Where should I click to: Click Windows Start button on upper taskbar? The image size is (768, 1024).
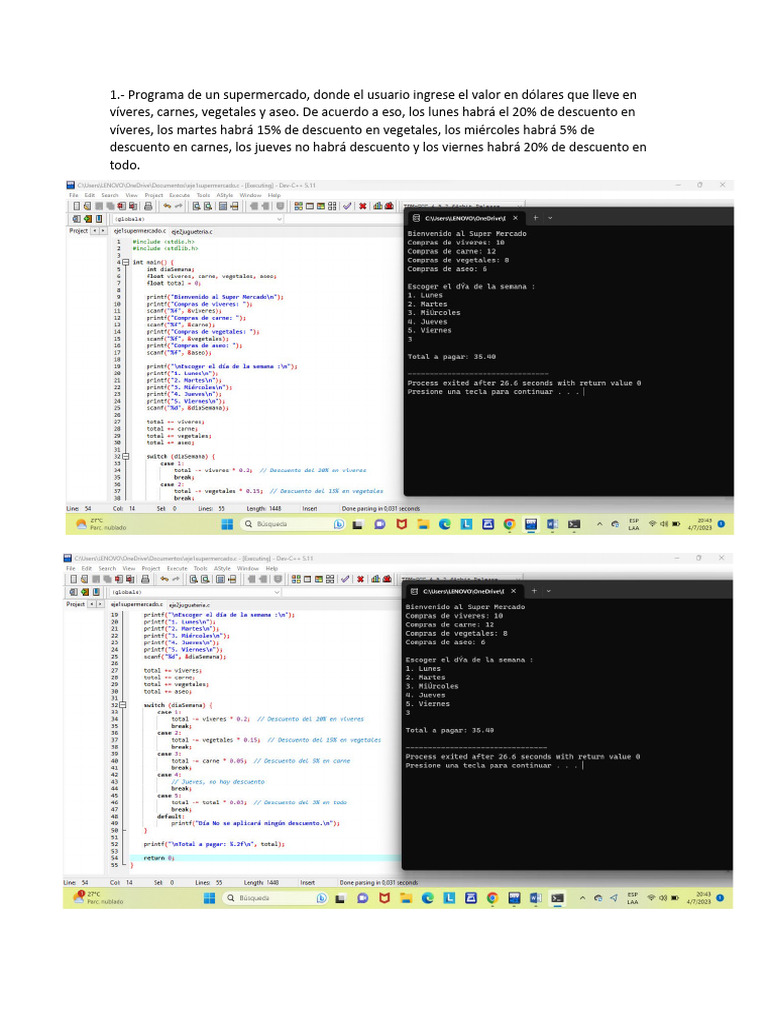226,524
